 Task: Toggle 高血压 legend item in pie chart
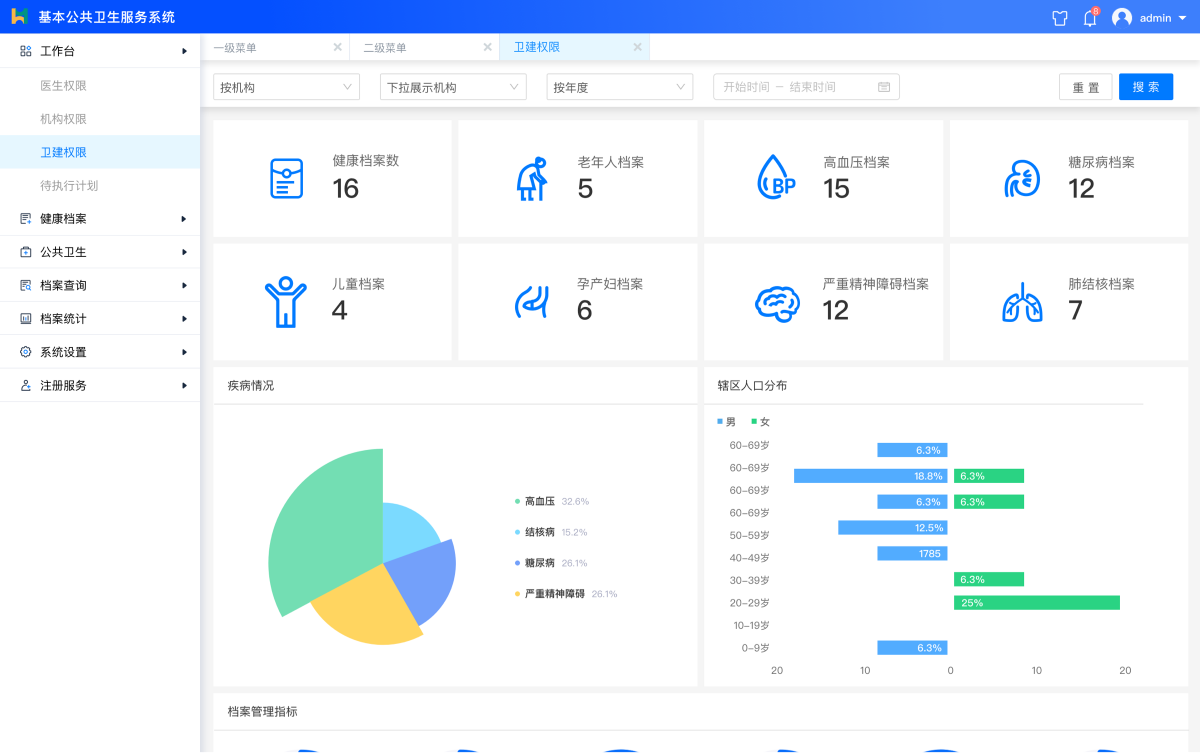click(x=539, y=501)
